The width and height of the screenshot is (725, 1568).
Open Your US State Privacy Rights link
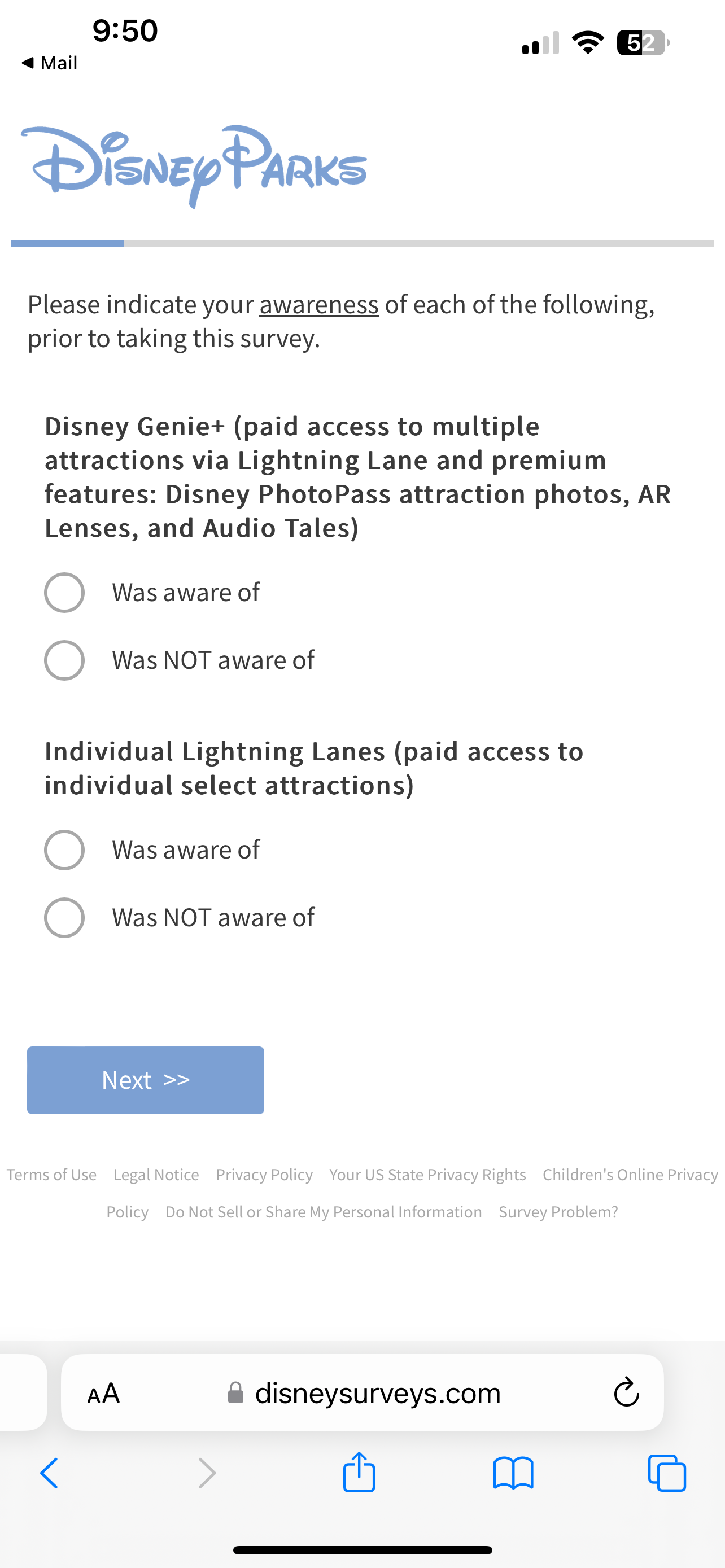427,1174
